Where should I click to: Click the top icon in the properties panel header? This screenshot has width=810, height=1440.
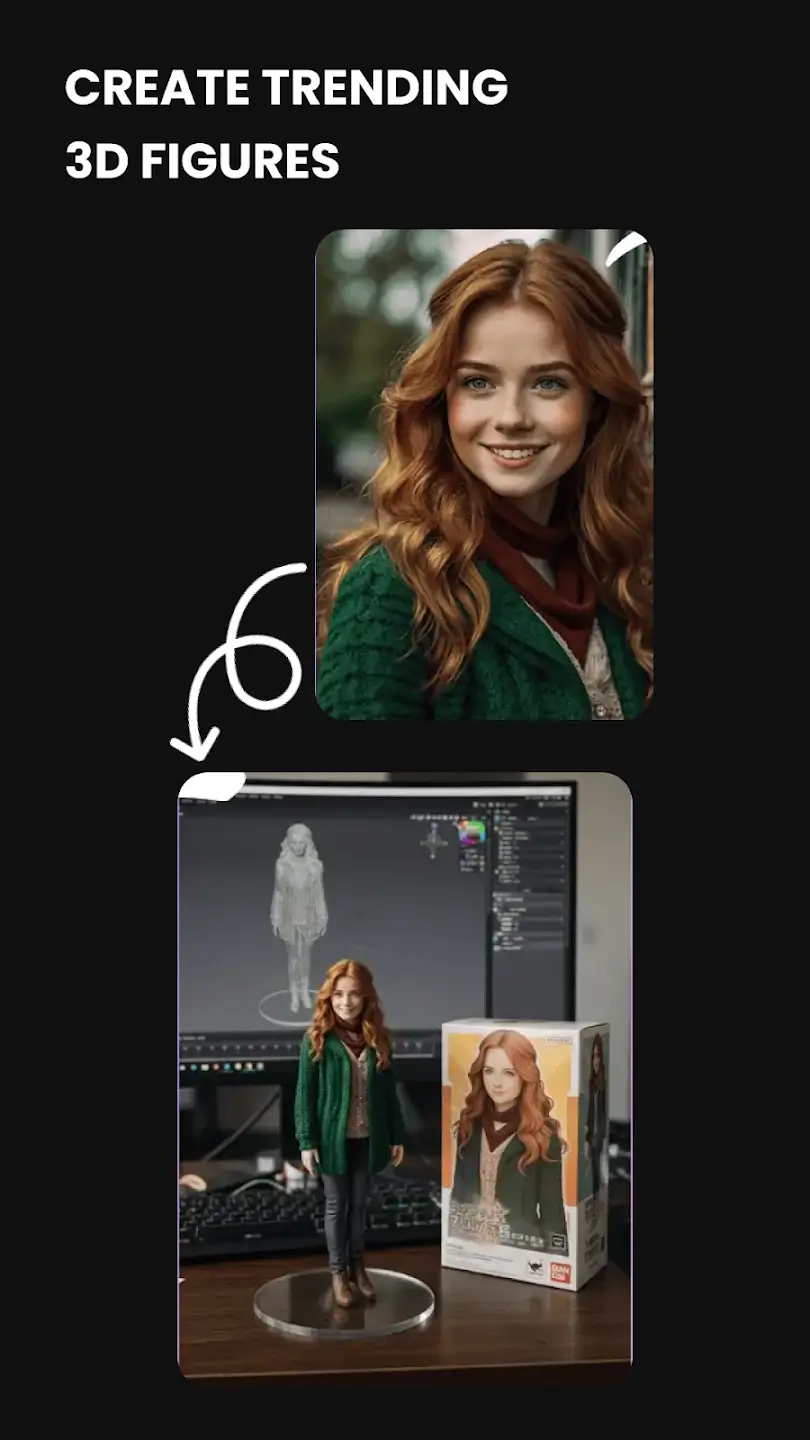coord(498,805)
